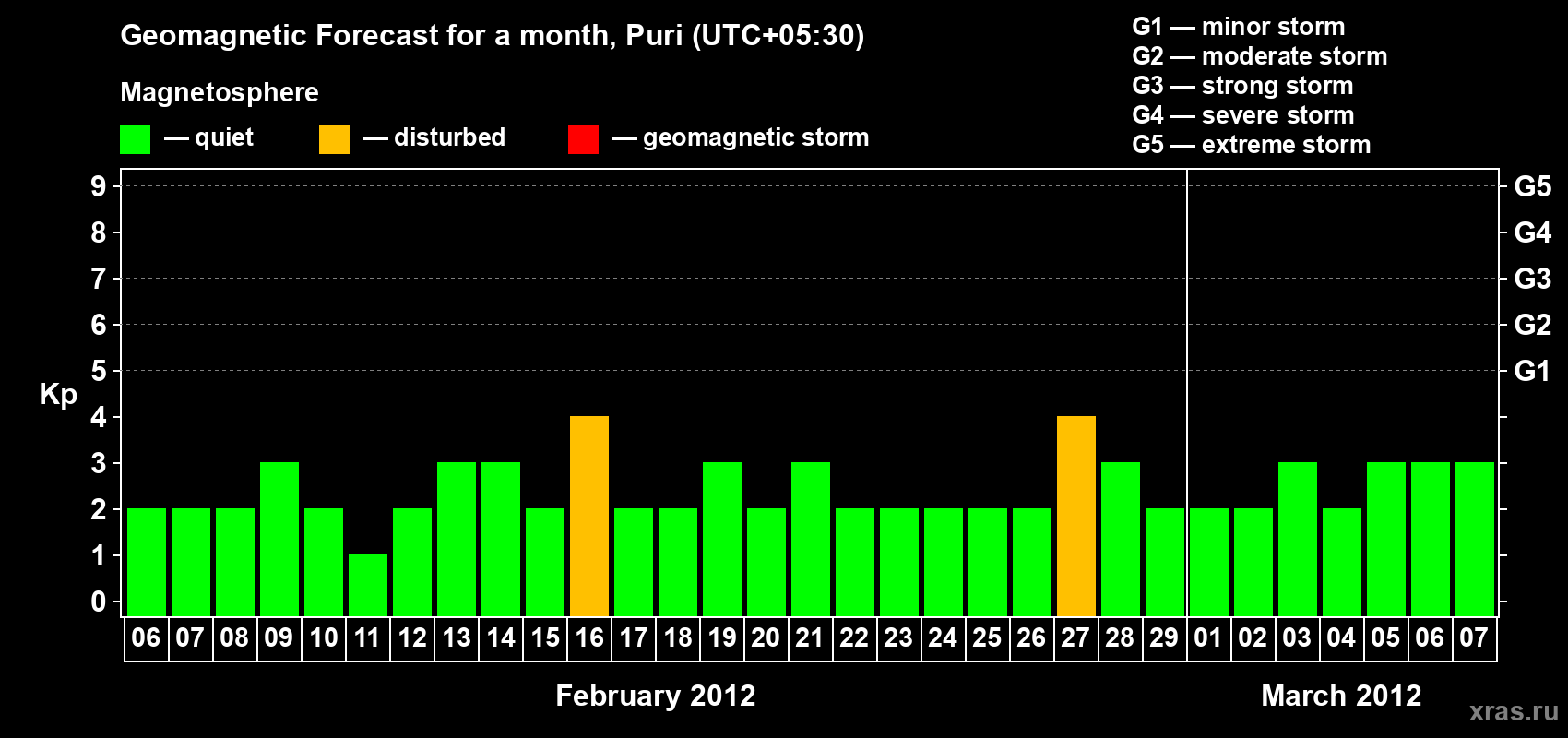Viewport: 1568px width, 738px height.
Task: Click the date label 27
Action: click(1075, 637)
